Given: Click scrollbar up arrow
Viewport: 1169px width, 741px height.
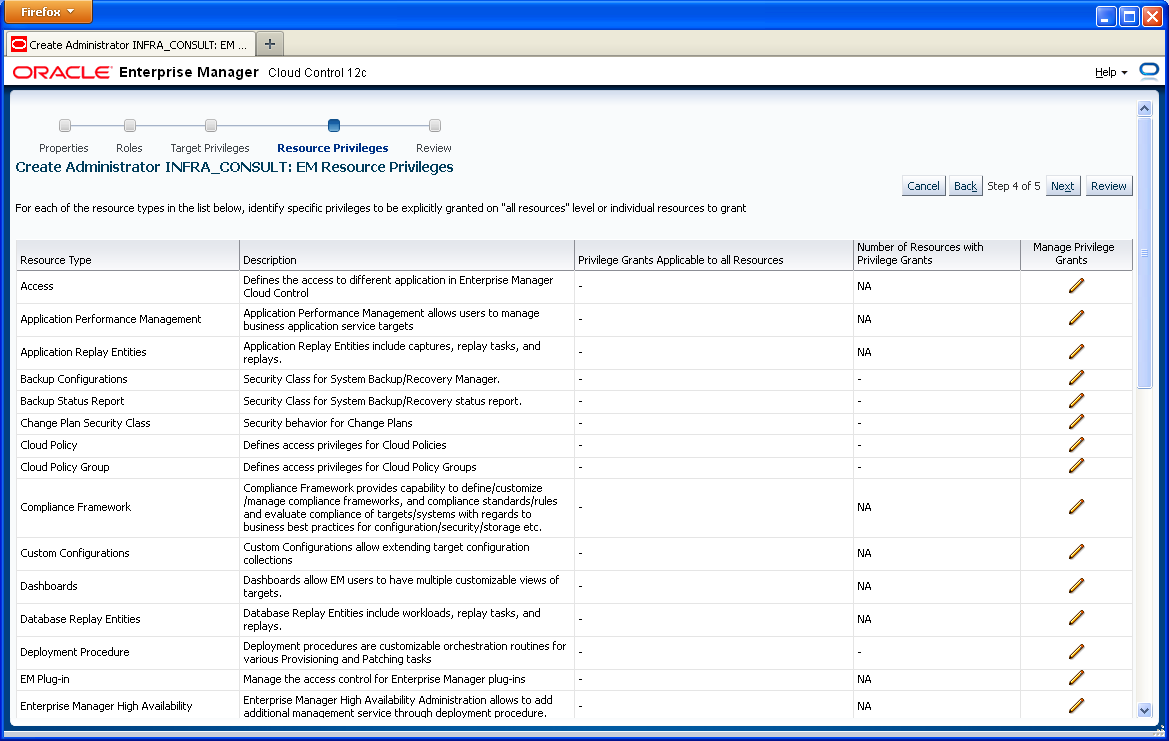Looking at the screenshot, I should [x=1144, y=109].
